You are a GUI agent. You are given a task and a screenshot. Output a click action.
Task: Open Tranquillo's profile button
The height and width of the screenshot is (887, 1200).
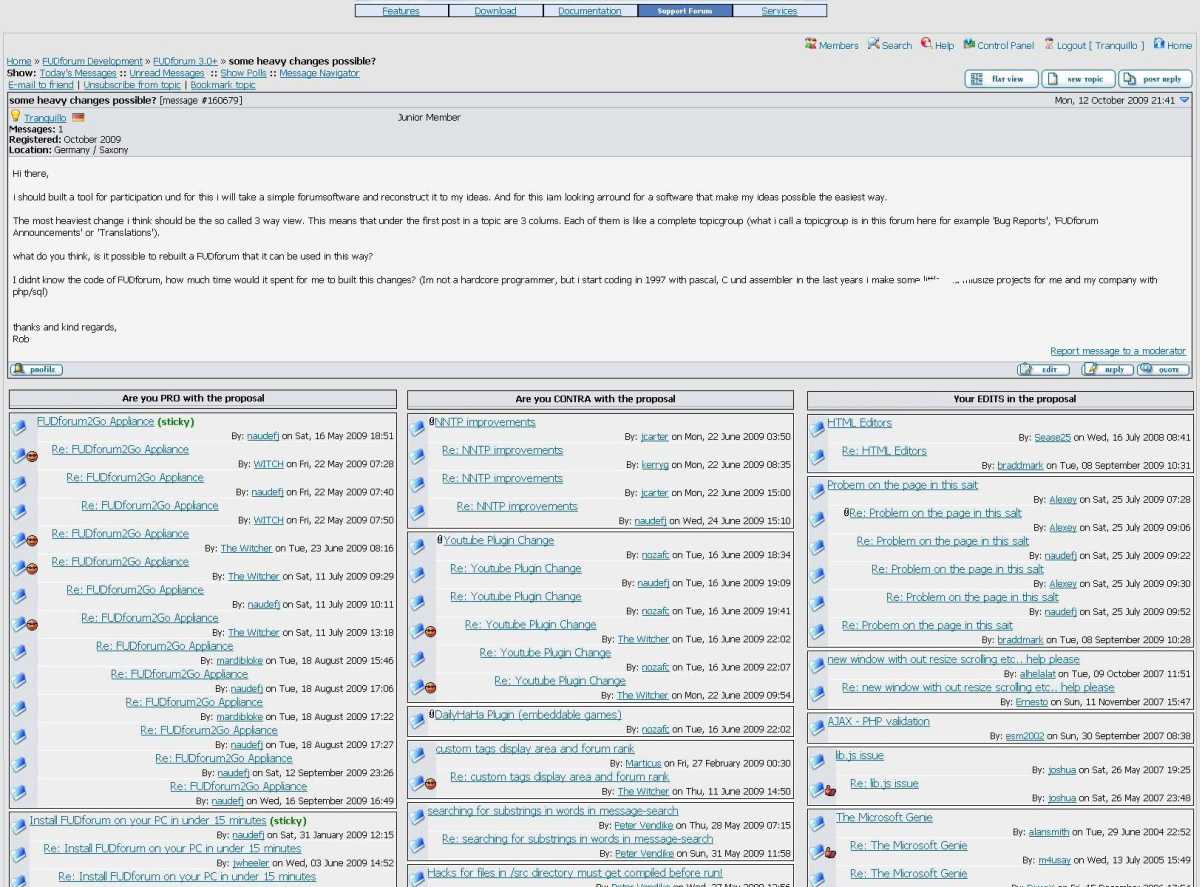point(36,370)
